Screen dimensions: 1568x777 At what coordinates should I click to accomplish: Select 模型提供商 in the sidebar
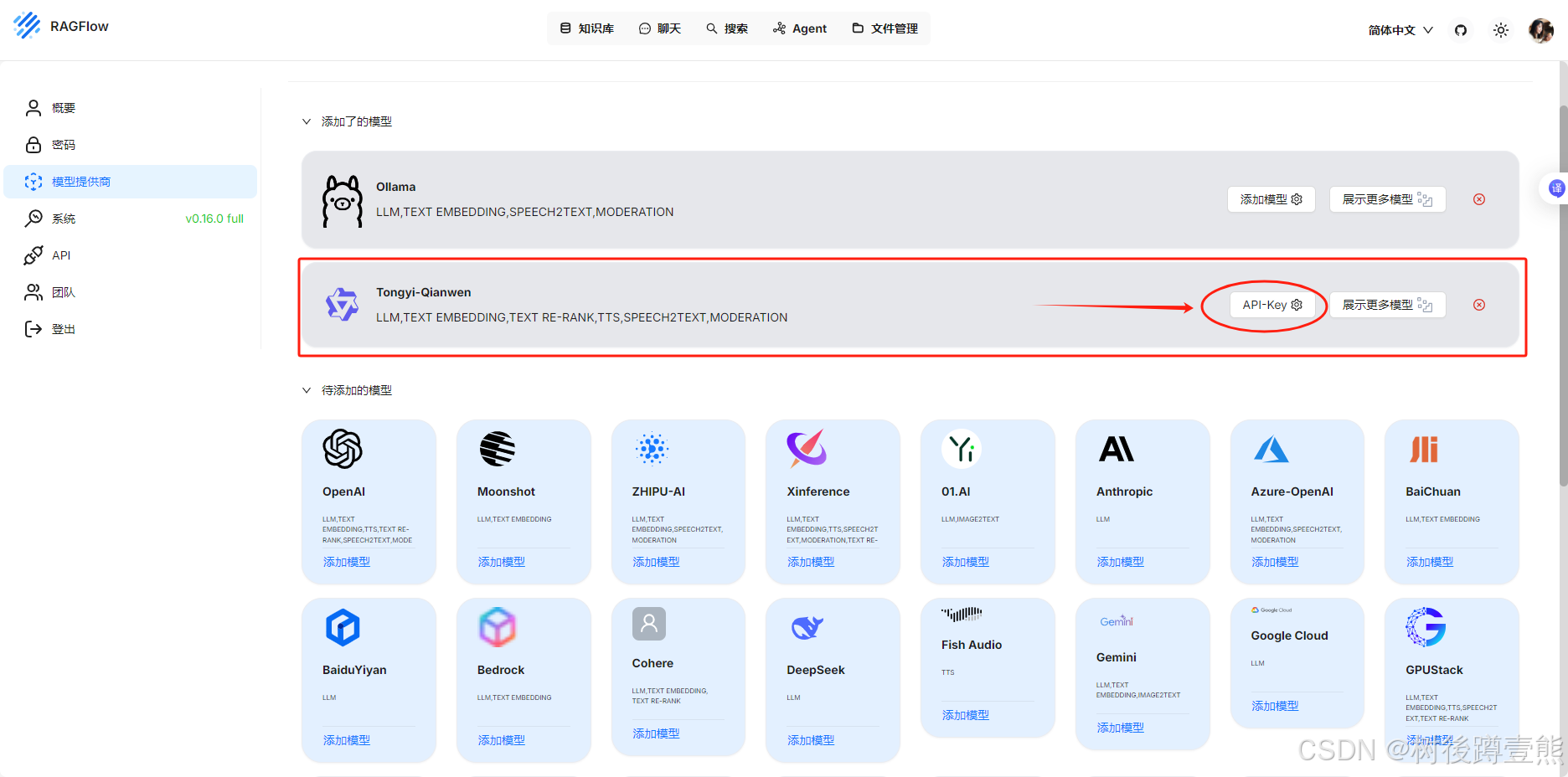point(131,182)
